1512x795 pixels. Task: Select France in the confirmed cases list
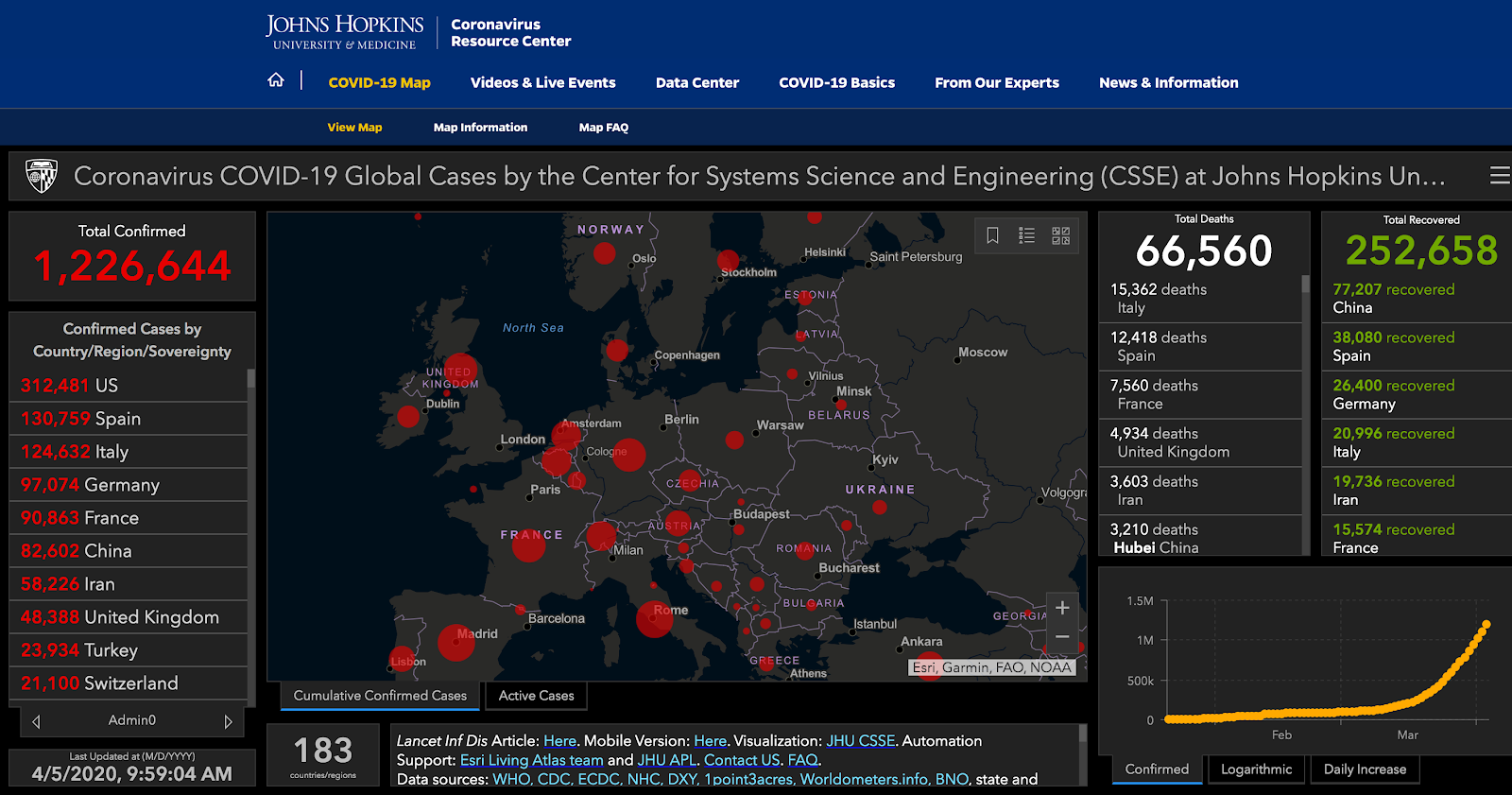(129, 518)
